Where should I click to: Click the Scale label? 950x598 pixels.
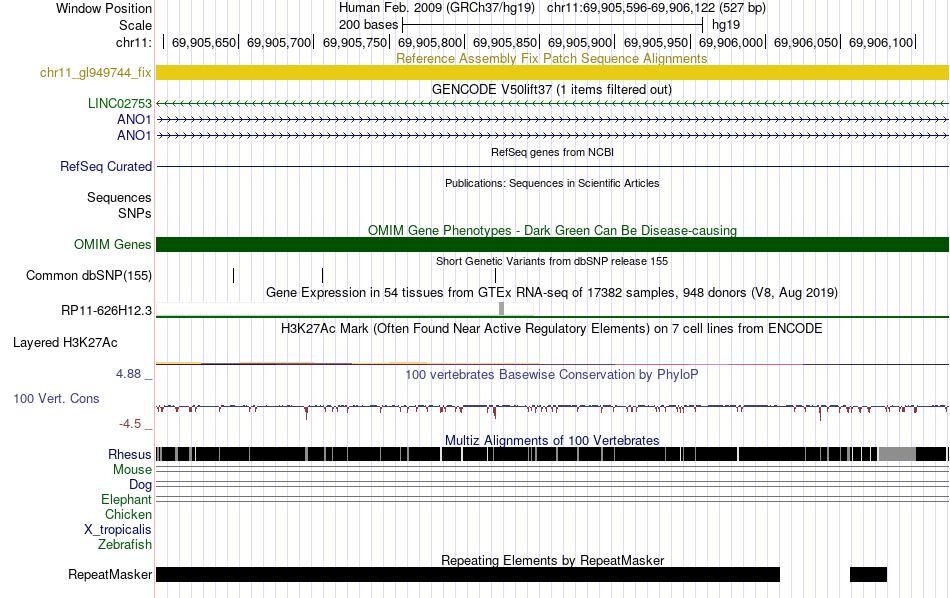click(x=135, y=25)
